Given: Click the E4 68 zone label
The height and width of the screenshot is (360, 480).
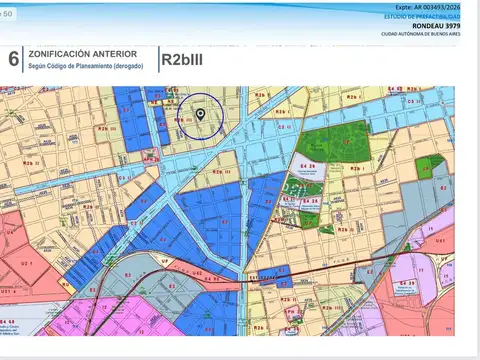Looking at the screenshot, I should [x=7, y=322].
